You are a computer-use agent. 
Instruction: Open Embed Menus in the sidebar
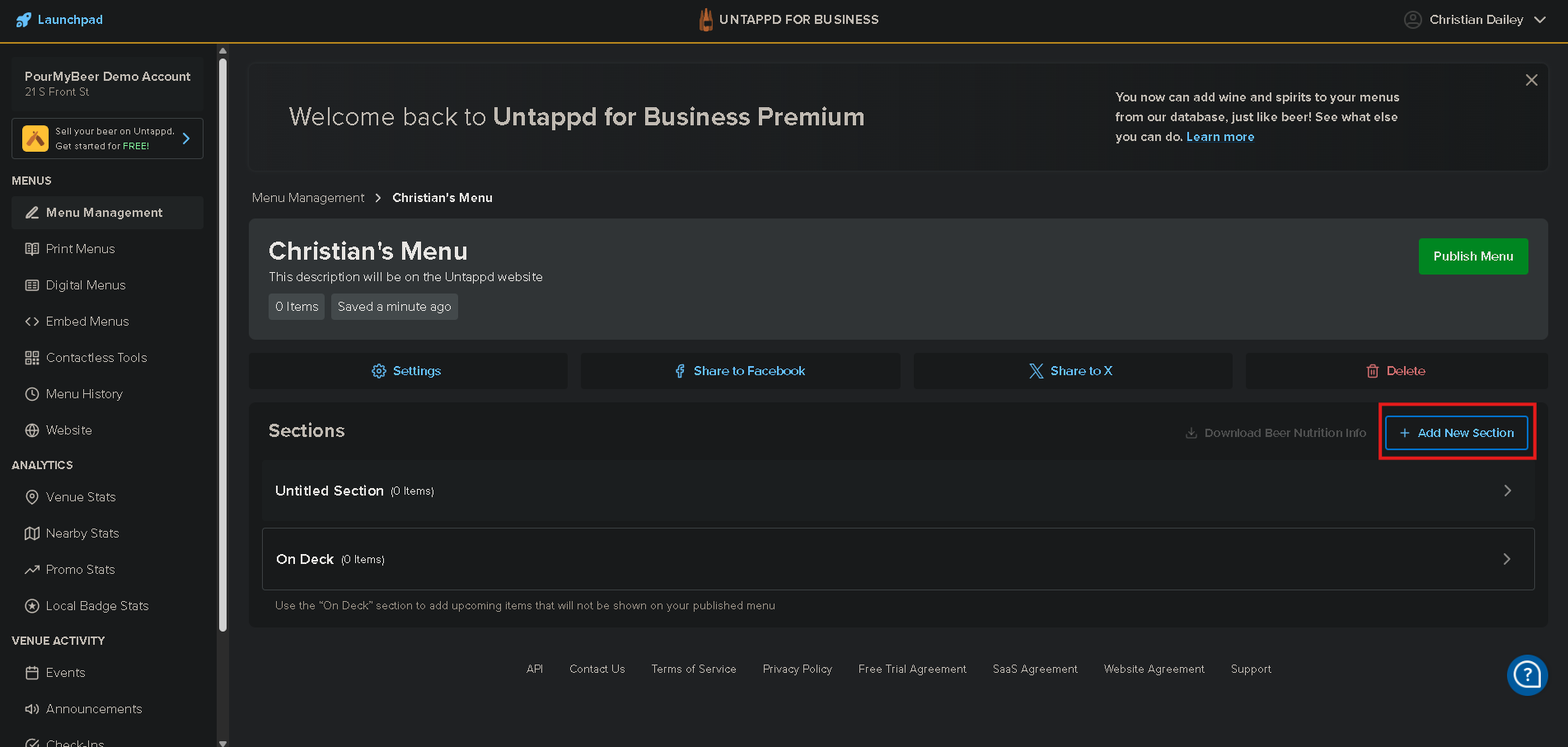[107, 322]
